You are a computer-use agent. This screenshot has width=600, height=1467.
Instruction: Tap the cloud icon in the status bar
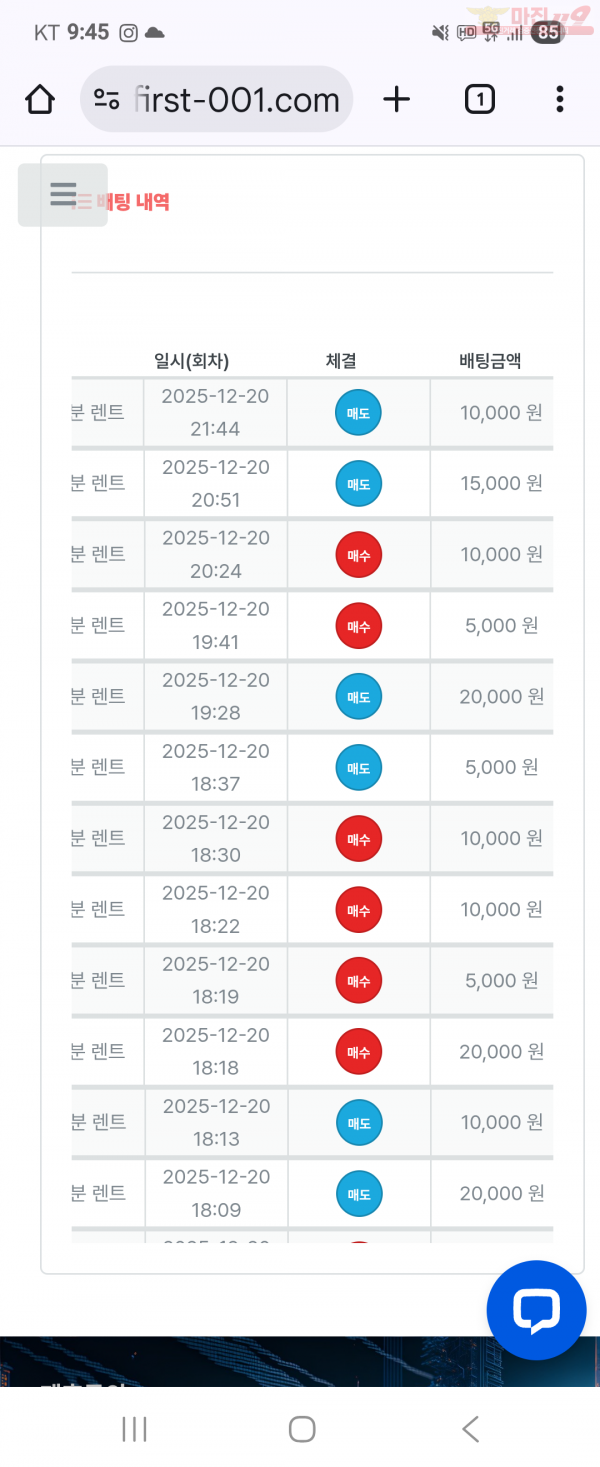155,32
